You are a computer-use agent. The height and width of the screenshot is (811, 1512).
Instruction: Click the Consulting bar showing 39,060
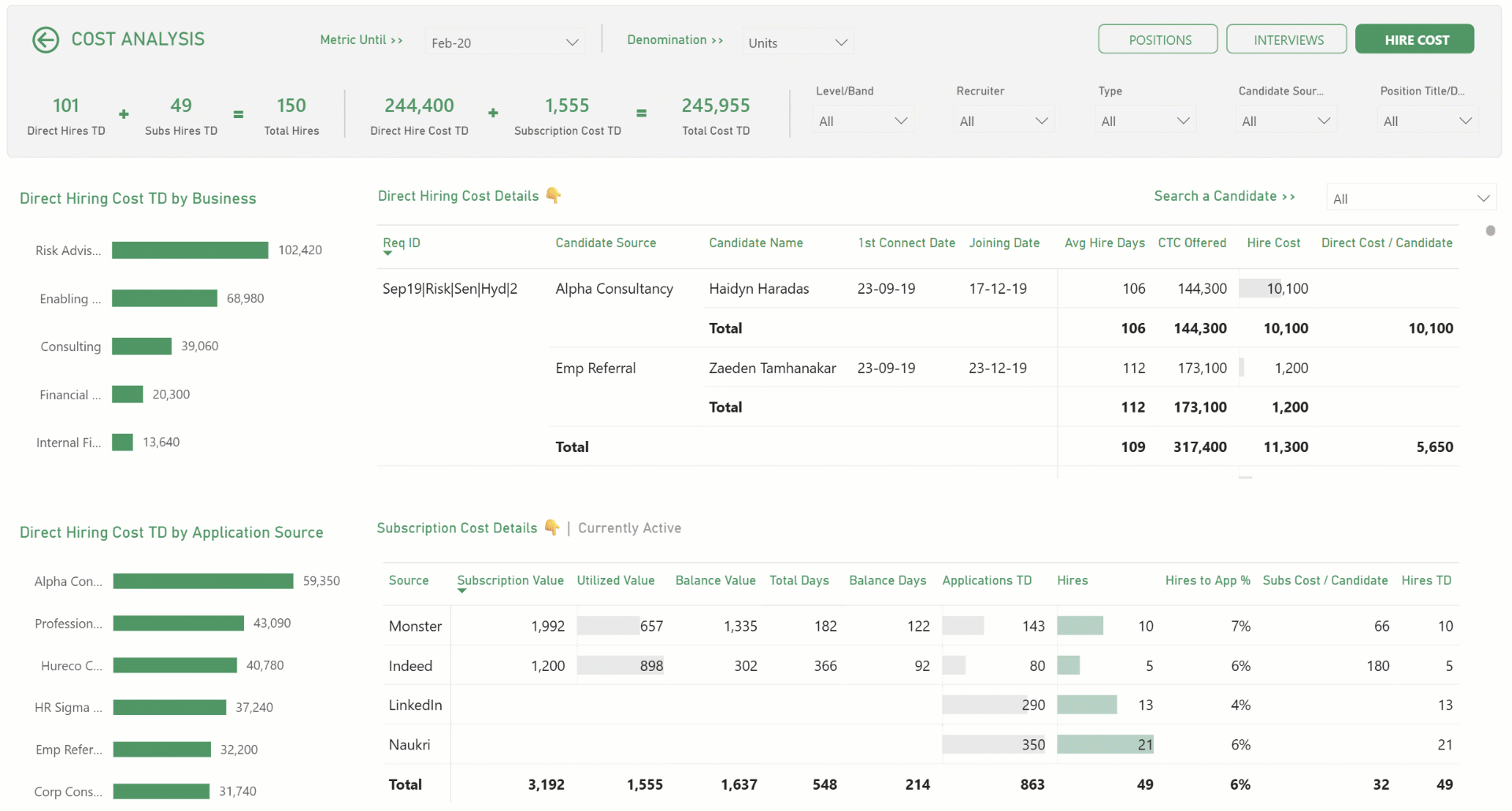[142, 346]
